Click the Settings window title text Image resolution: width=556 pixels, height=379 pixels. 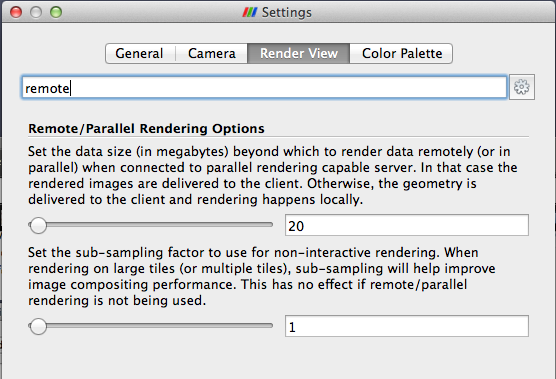pyautogui.click(x=287, y=12)
